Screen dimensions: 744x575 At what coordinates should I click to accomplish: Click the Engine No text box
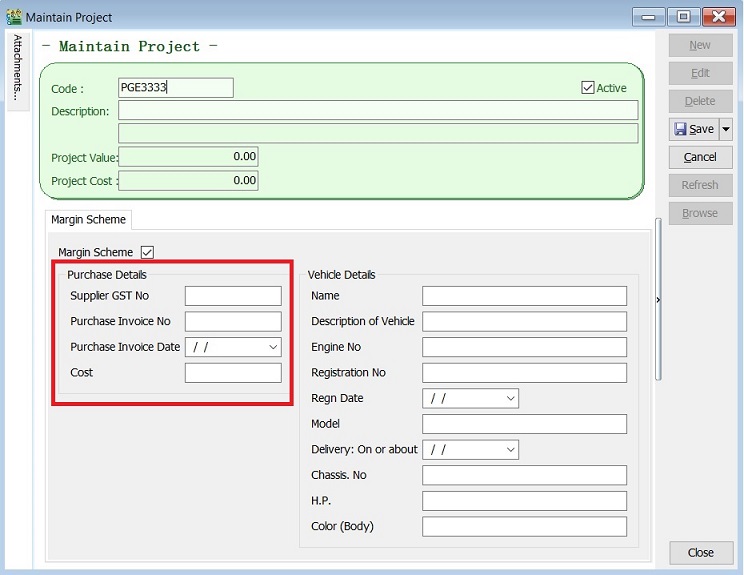click(x=524, y=347)
